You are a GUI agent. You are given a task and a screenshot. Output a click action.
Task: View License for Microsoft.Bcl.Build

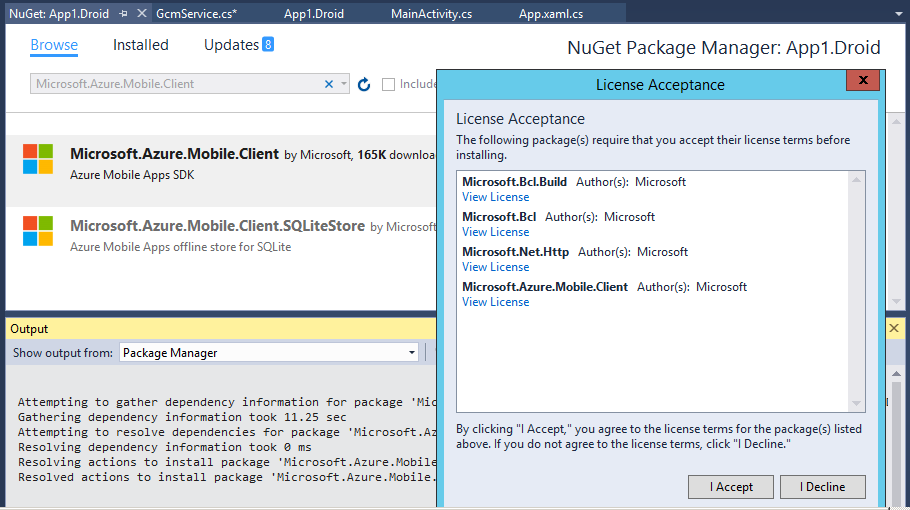click(496, 197)
